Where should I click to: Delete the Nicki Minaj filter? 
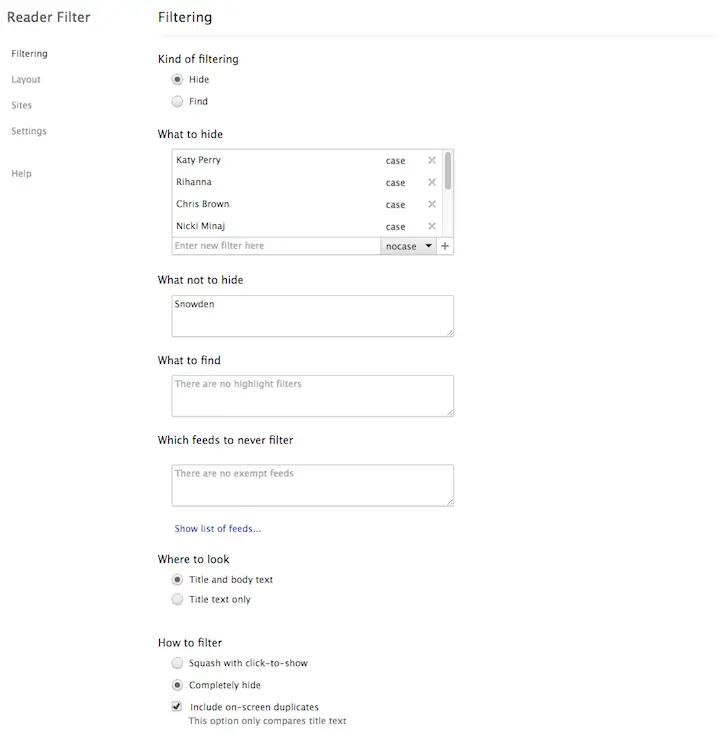coord(431,227)
